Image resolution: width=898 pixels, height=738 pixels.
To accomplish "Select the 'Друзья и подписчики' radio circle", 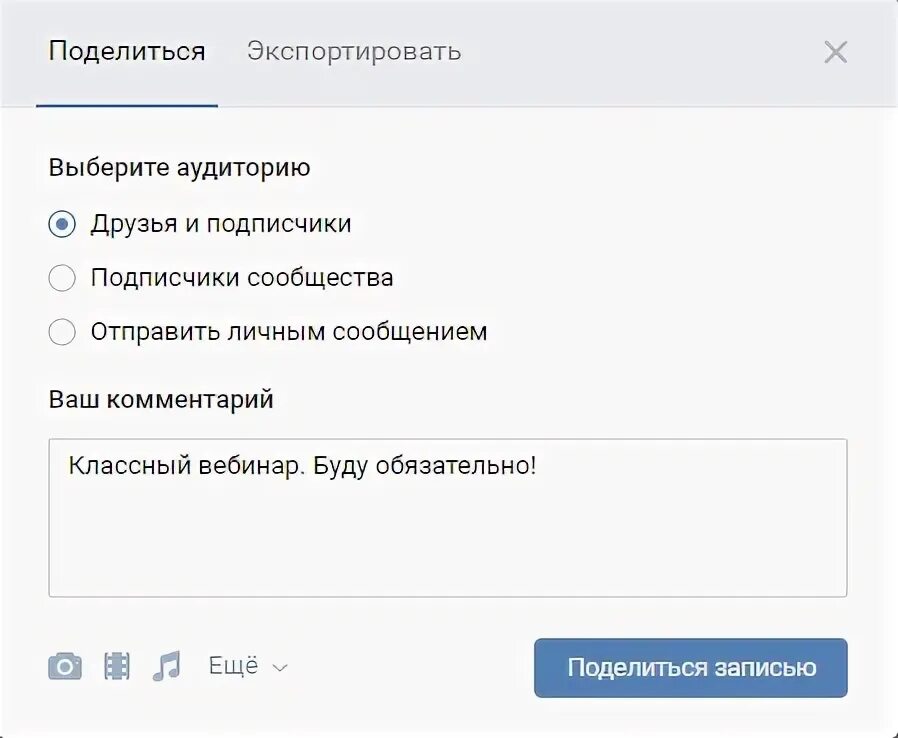I will pyautogui.click(x=62, y=224).
